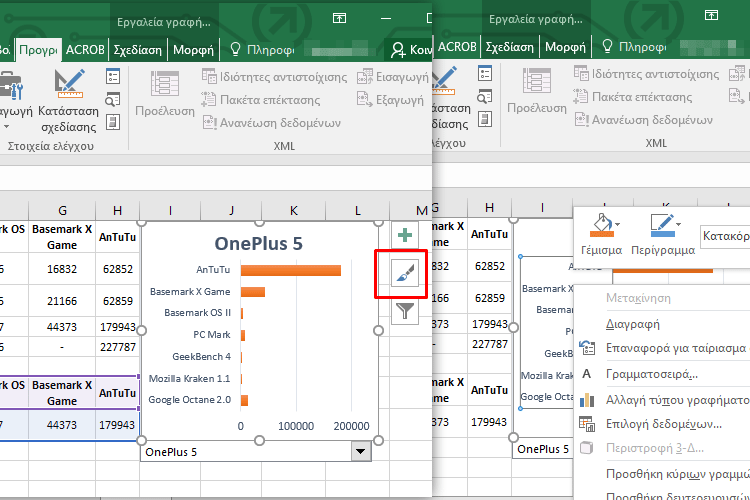The width and height of the screenshot is (750, 500).
Task: Click control properties icon in right window ribbon
Action: [485, 74]
